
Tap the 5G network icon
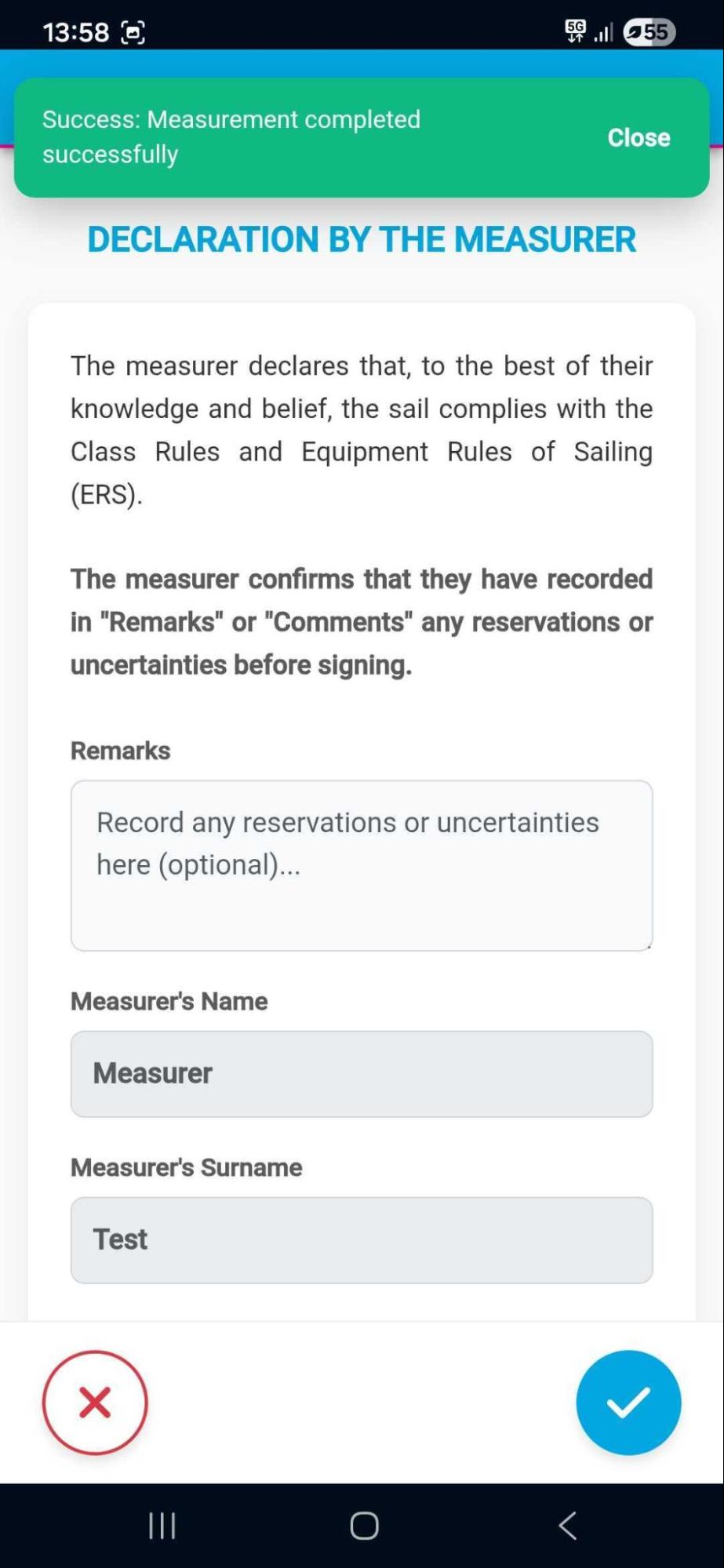pyautogui.click(x=575, y=31)
